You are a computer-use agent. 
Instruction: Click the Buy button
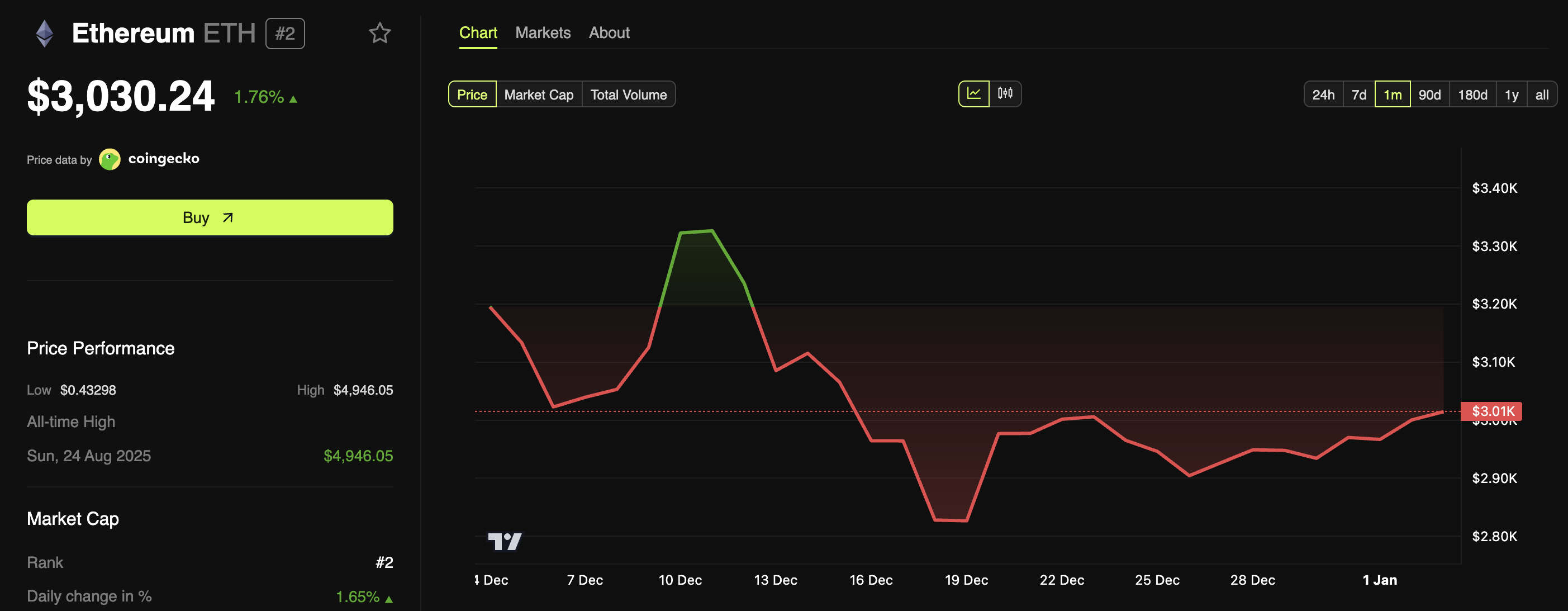pyautogui.click(x=210, y=217)
